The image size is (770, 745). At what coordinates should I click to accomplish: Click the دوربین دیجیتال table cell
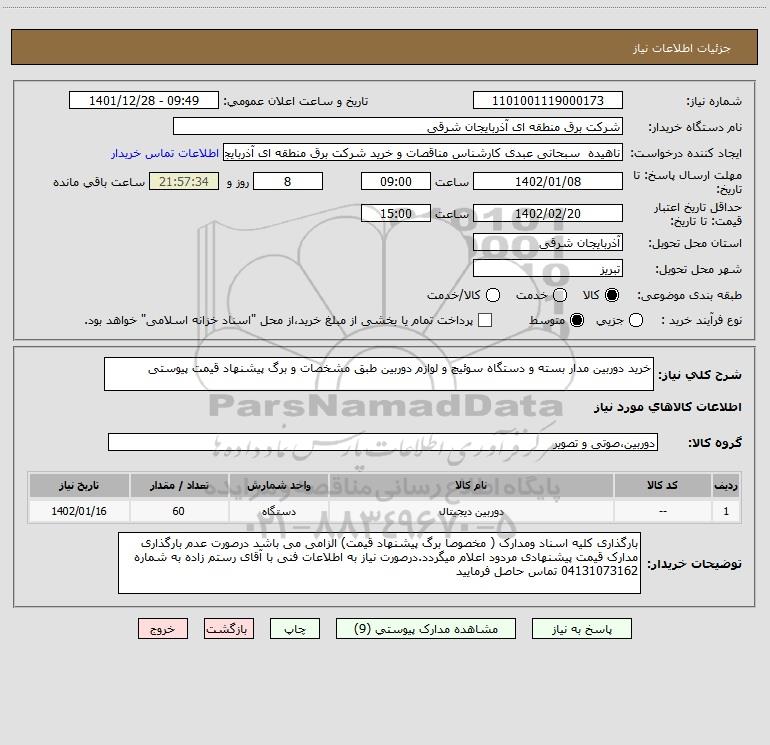point(471,511)
